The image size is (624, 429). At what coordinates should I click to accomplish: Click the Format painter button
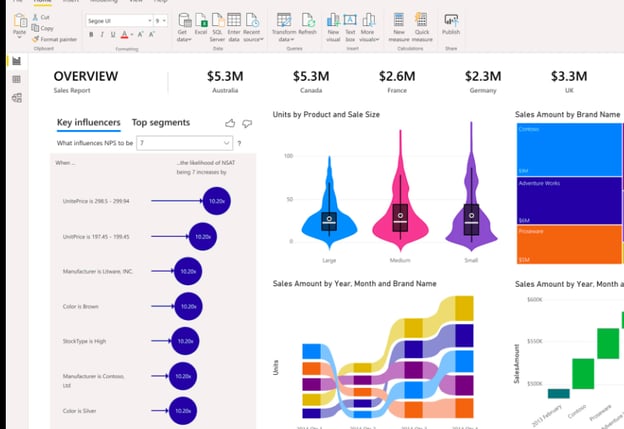point(56,38)
